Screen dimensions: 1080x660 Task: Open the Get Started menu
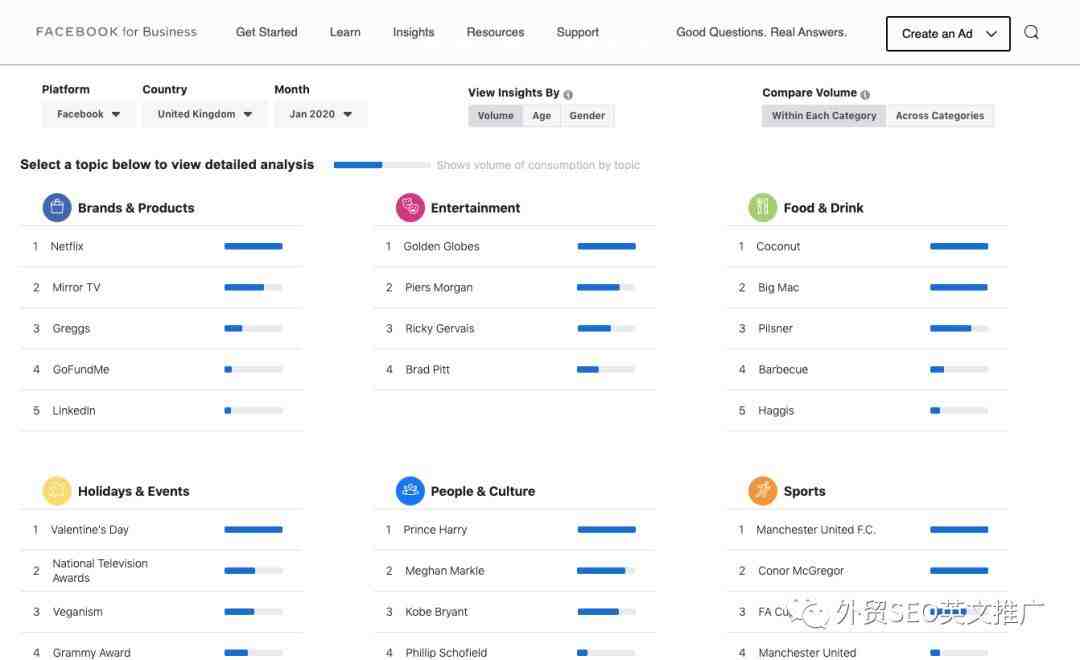[267, 32]
